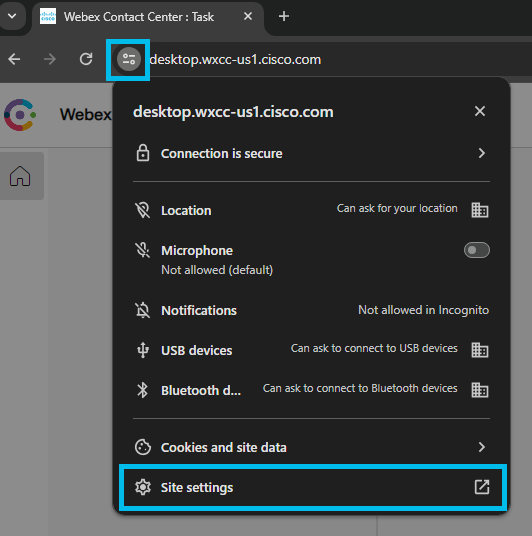The height and width of the screenshot is (536, 532).
Task: Open the tab search dropdown arrow
Action: 12,16
